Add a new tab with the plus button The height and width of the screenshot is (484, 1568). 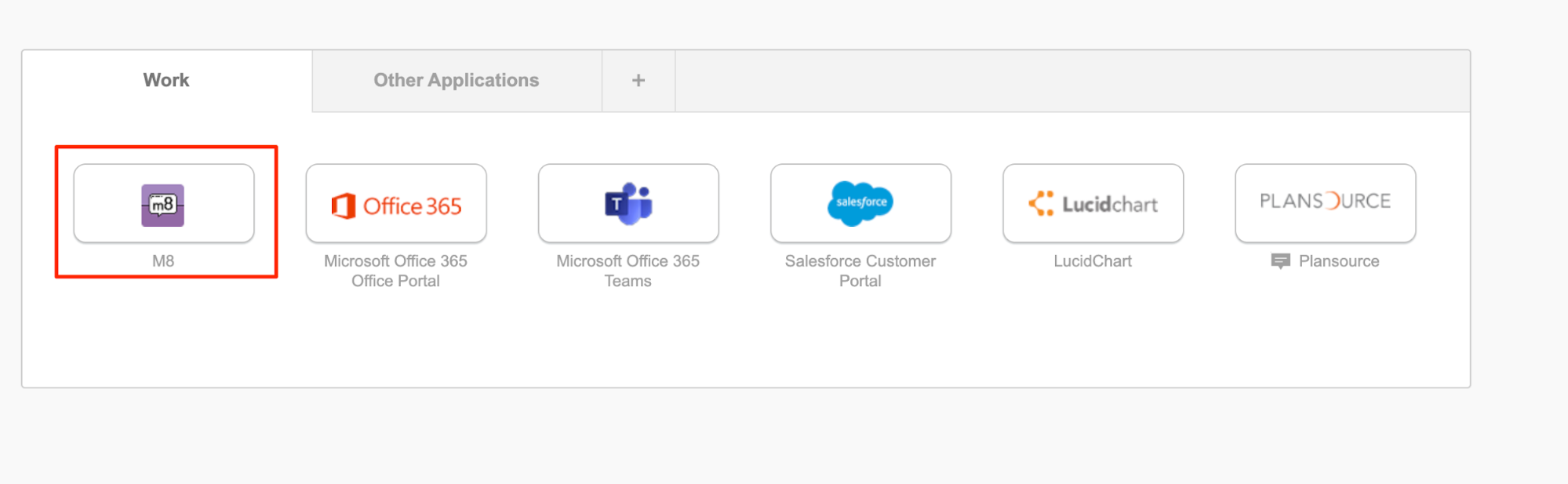click(638, 81)
